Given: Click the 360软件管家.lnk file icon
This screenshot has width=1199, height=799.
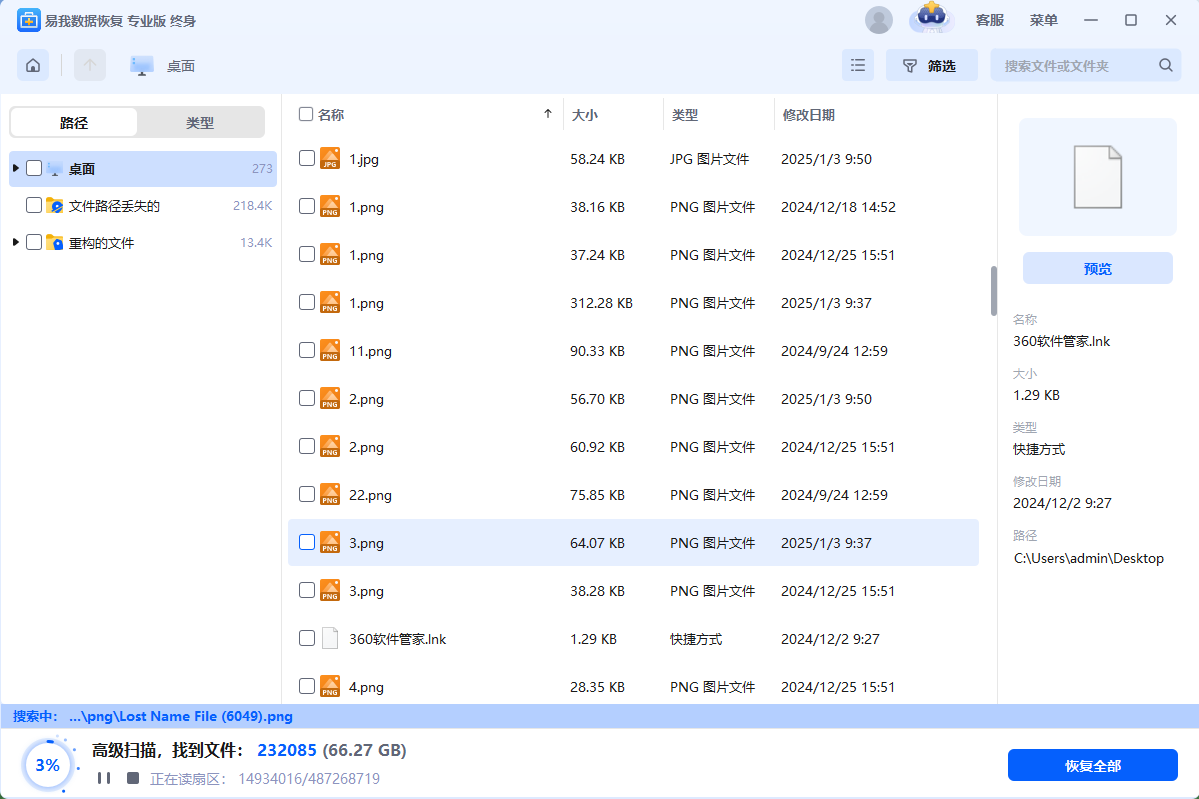Looking at the screenshot, I should coord(330,639).
